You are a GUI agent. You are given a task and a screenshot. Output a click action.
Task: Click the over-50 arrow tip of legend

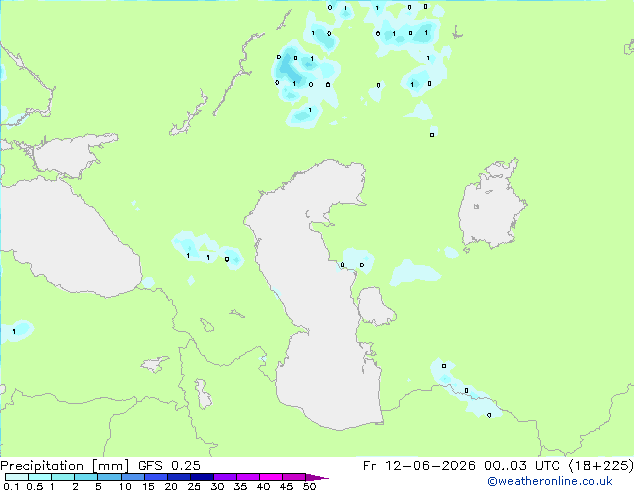coord(317,477)
